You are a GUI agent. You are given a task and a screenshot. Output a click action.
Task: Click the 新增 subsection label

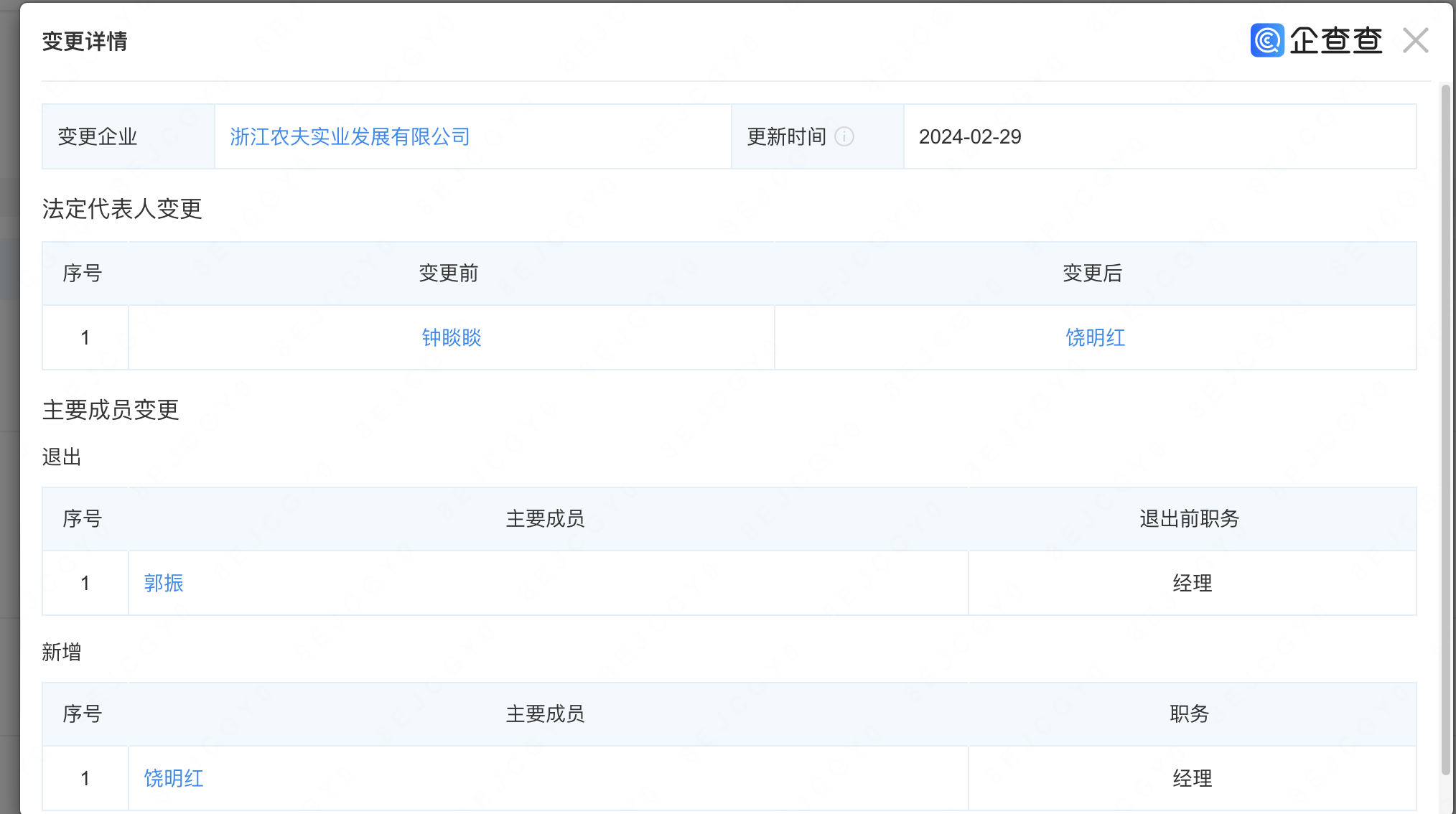coord(62,652)
